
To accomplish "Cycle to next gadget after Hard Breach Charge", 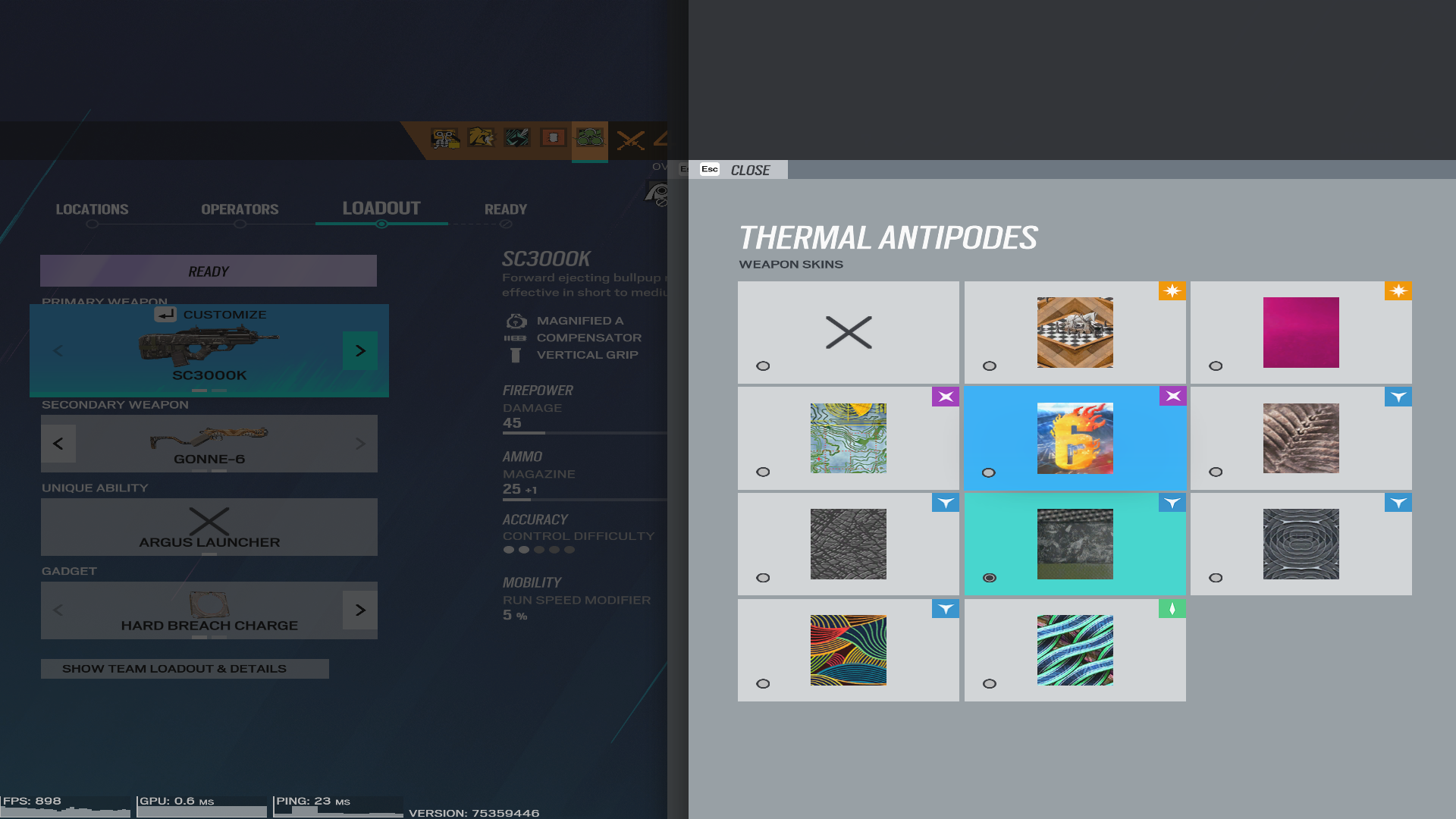I will click(x=360, y=610).
